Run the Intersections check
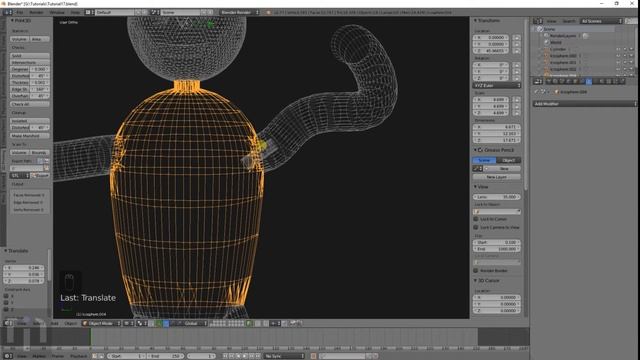Image resolution: width=640 pixels, height=360 pixels. 30,62
